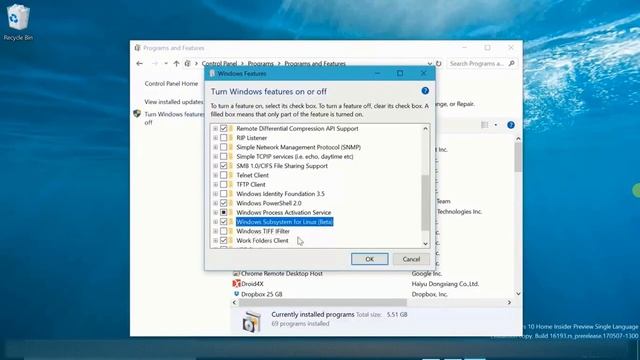Image resolution: width=640 pixels, height=360 pixels.
Task: Click the back arrow in Programs and Features
Action: pos(140,64)
